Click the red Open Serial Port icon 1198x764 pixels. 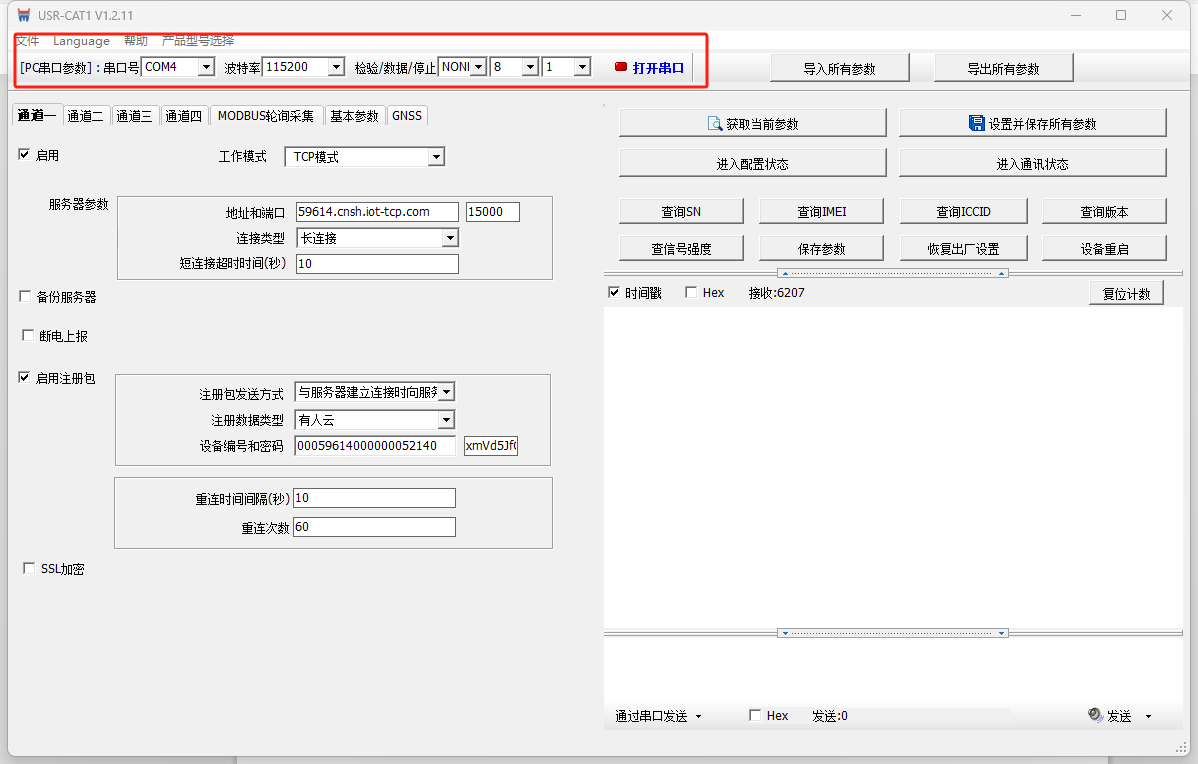(621, 67)
